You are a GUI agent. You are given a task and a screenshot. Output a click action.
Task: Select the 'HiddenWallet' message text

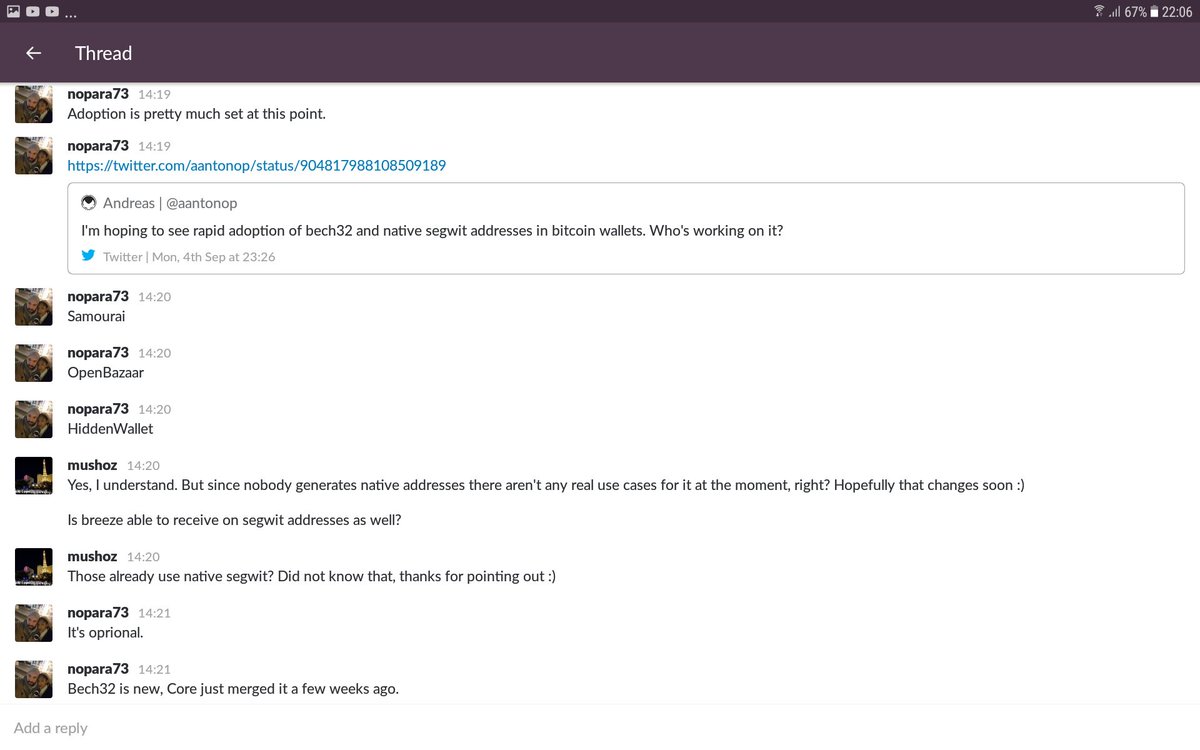click(x=110, y=428)
